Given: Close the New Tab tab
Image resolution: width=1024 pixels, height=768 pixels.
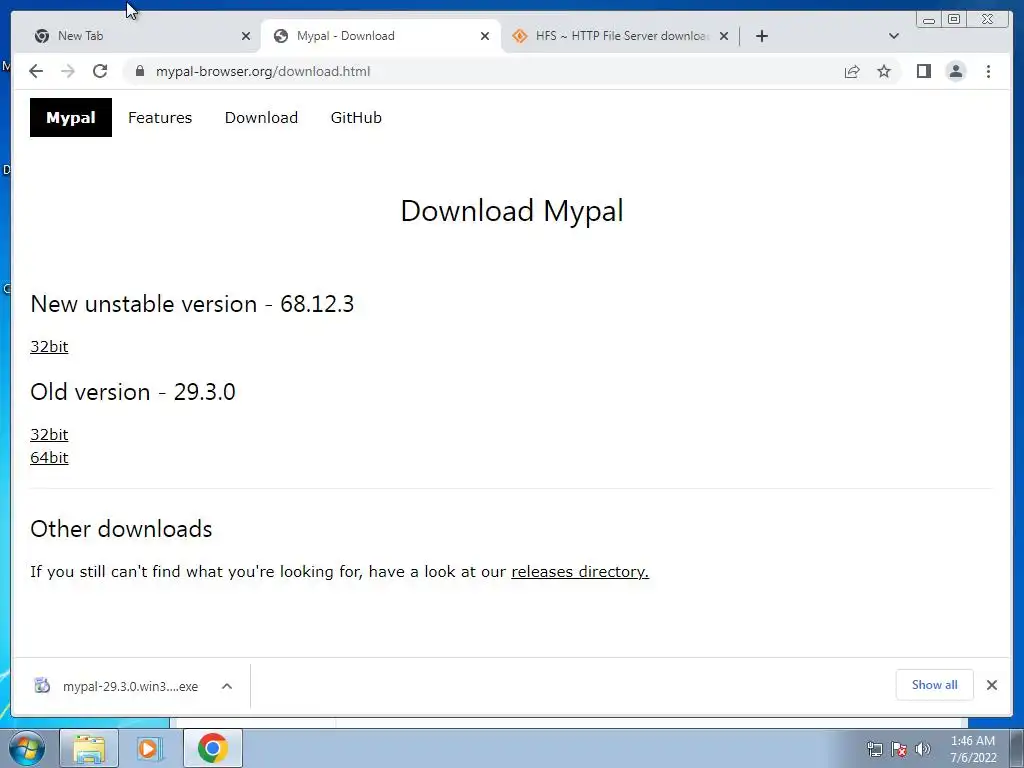Looking at the screenshot, I should pyautogui.click(x=246, y=36).
